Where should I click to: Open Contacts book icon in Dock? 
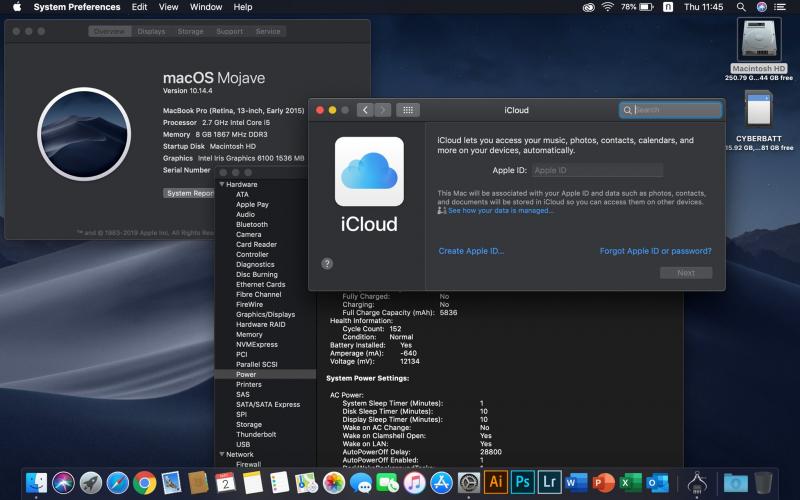[x=198, y=482]
